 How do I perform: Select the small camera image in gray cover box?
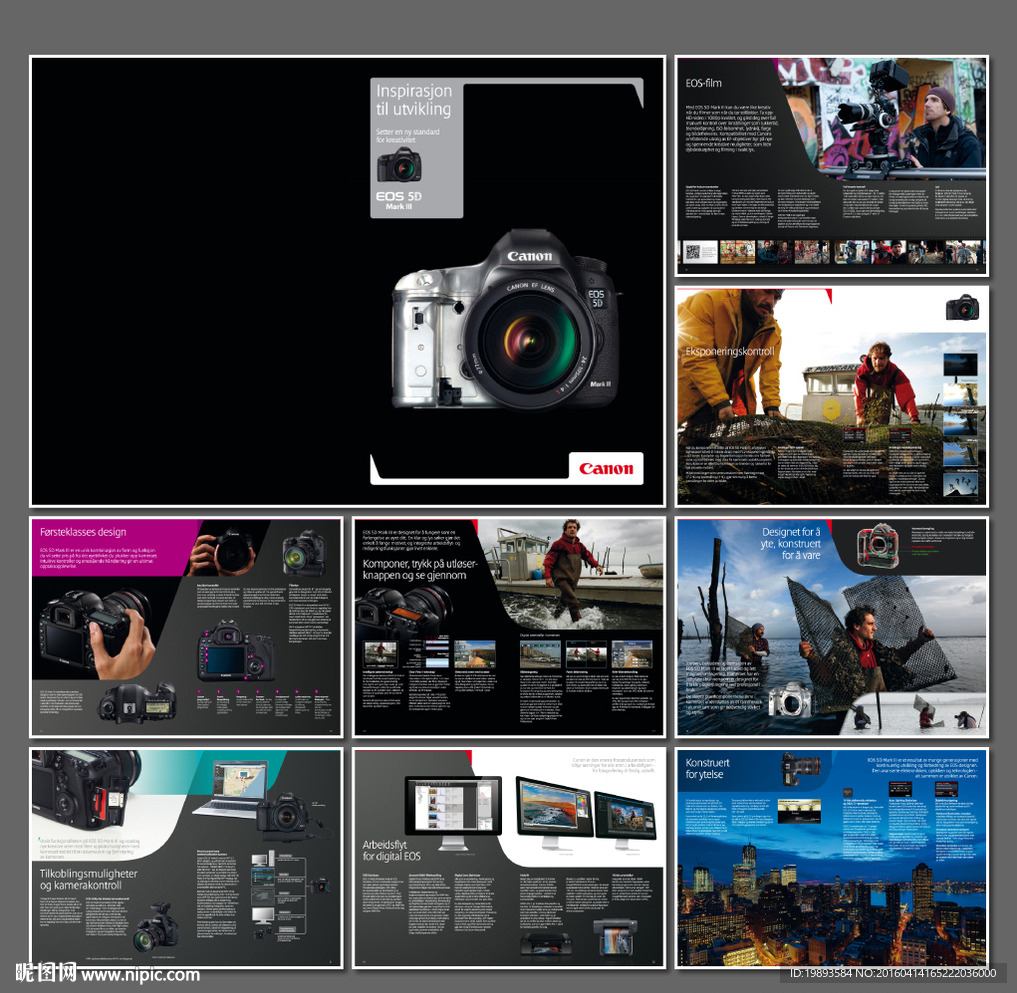[x=399, y=165]
